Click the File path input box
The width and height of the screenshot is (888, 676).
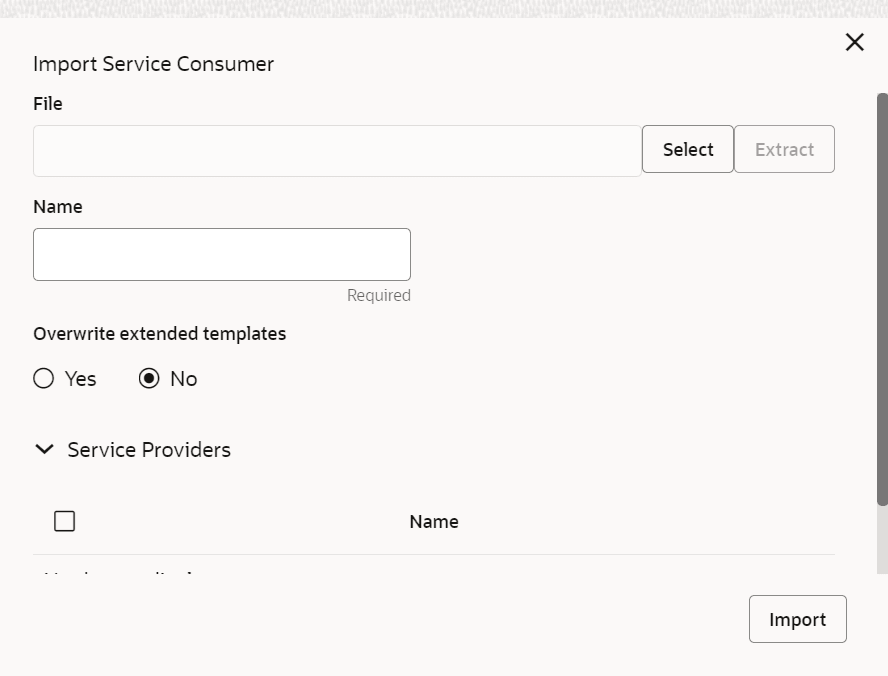(x=337, y=151)
